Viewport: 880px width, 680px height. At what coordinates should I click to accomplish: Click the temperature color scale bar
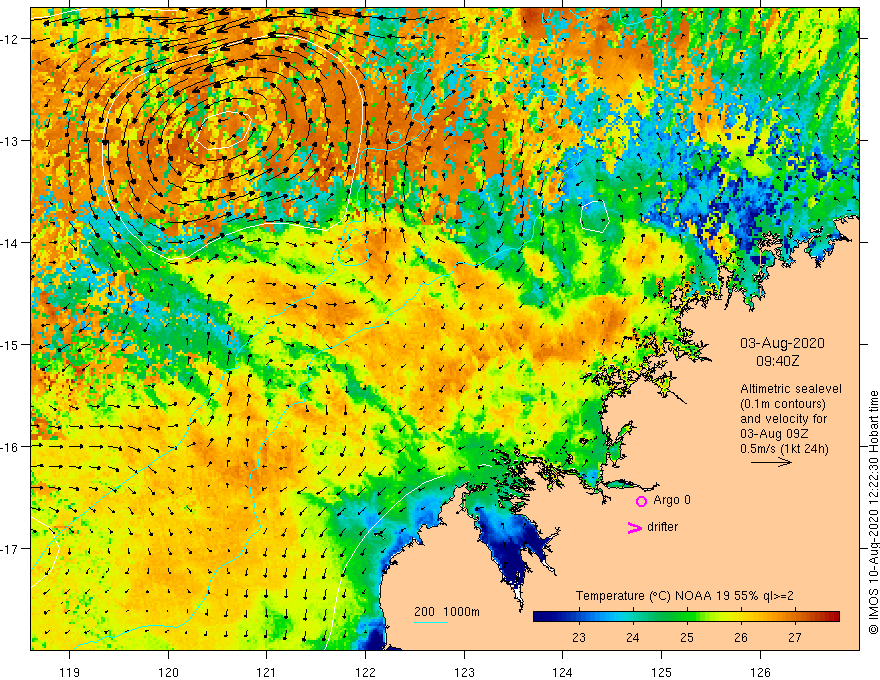(686, 617)
